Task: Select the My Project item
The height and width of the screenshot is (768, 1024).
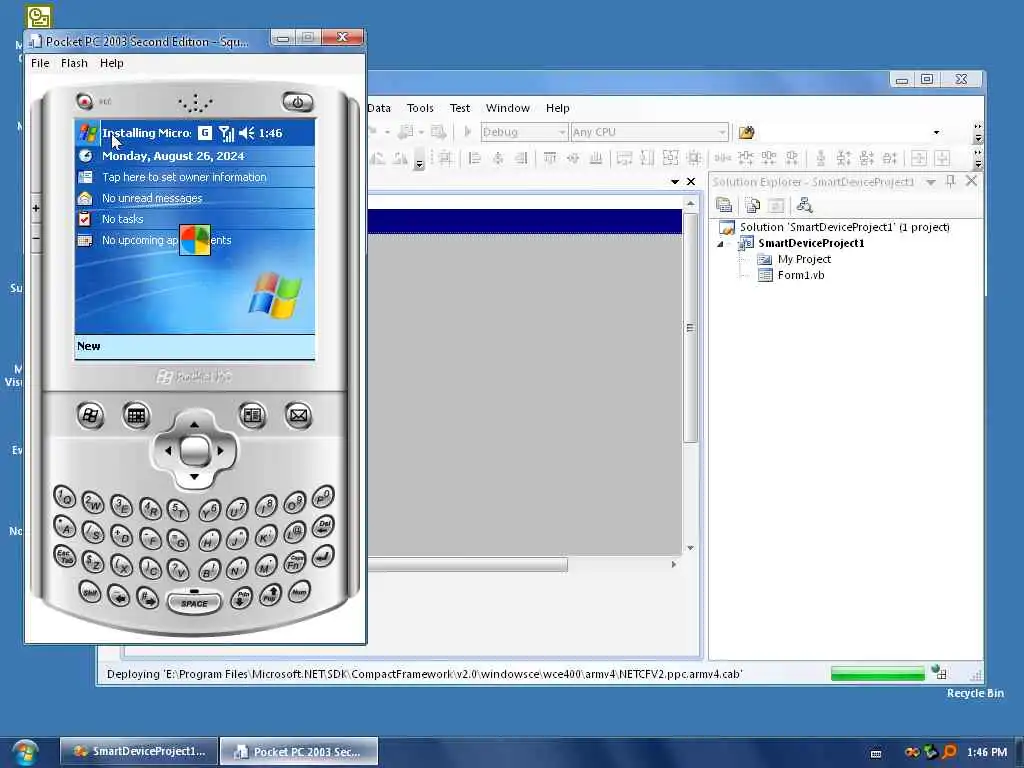Action: 804,259
